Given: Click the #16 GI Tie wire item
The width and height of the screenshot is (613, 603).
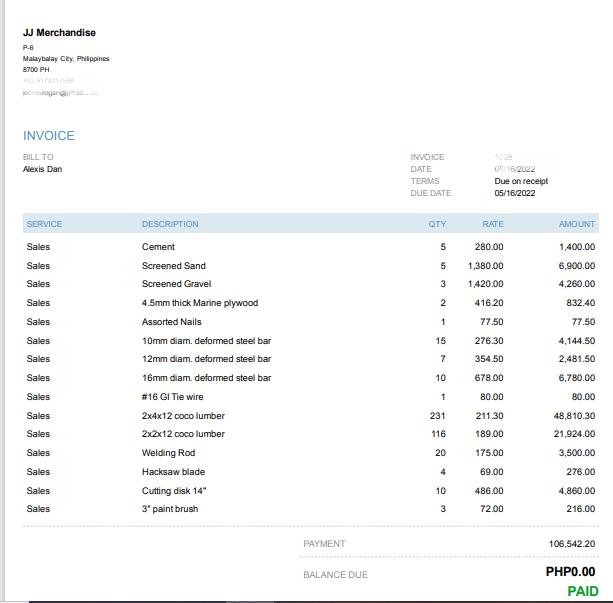Looking at the screenshot, I should coord(172,397).
